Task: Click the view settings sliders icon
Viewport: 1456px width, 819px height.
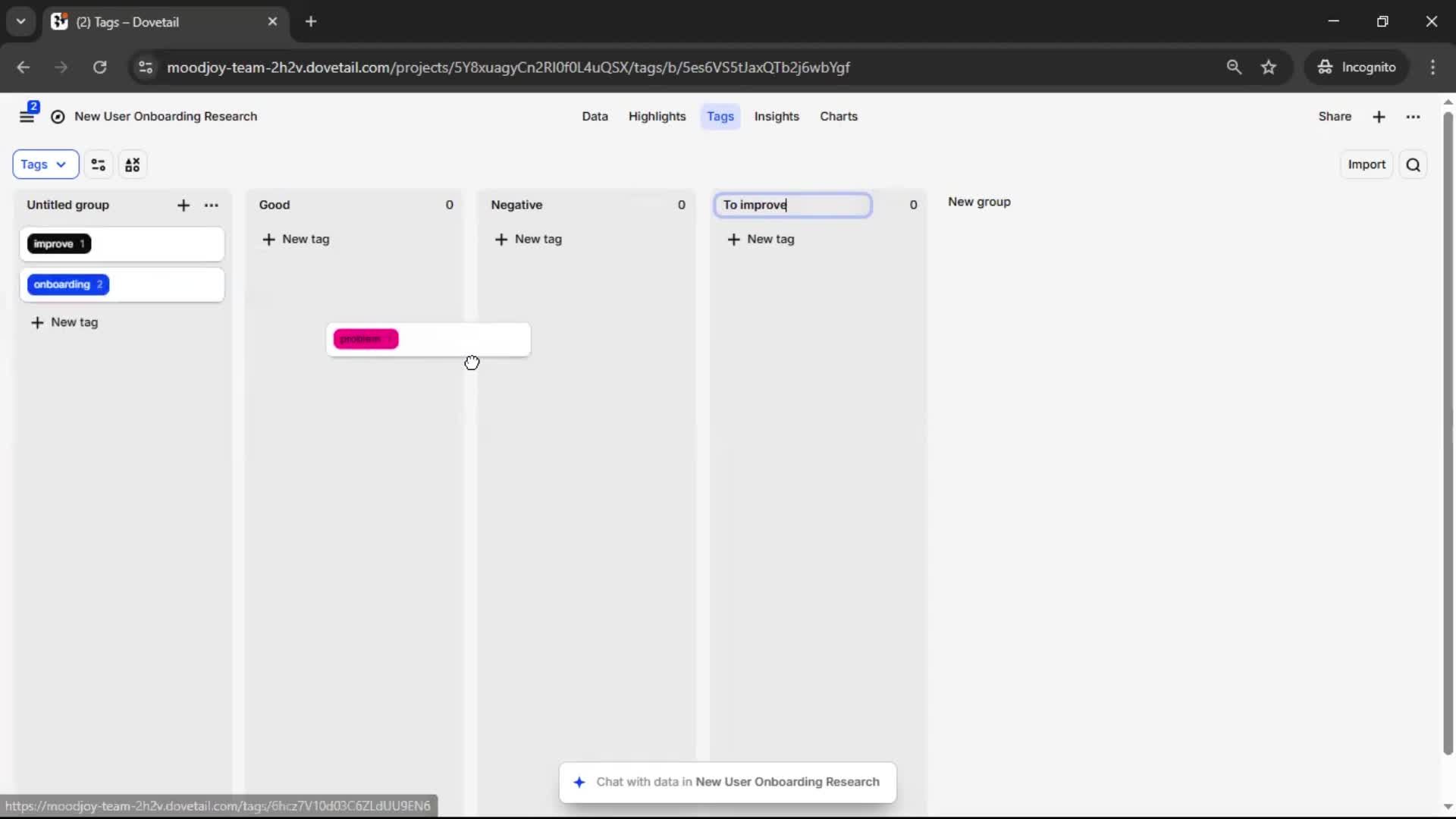Action: (x=98, y=165)
